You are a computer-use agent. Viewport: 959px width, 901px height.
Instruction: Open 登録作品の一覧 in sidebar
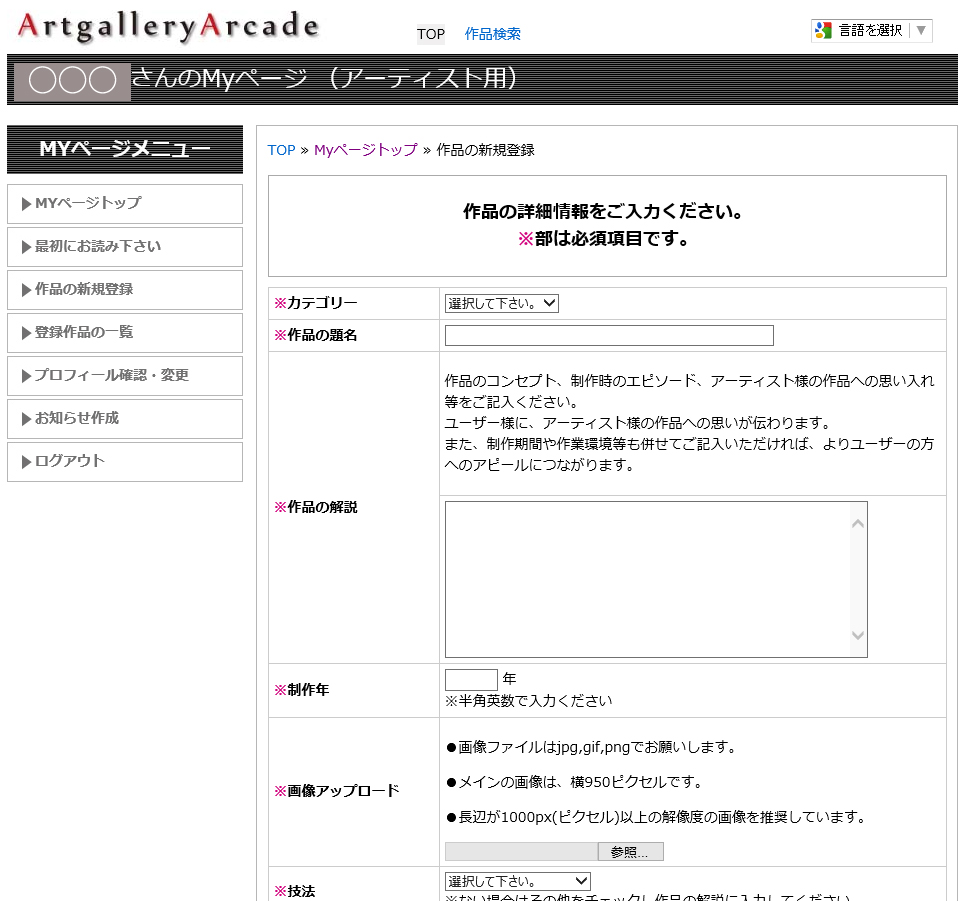125,332
